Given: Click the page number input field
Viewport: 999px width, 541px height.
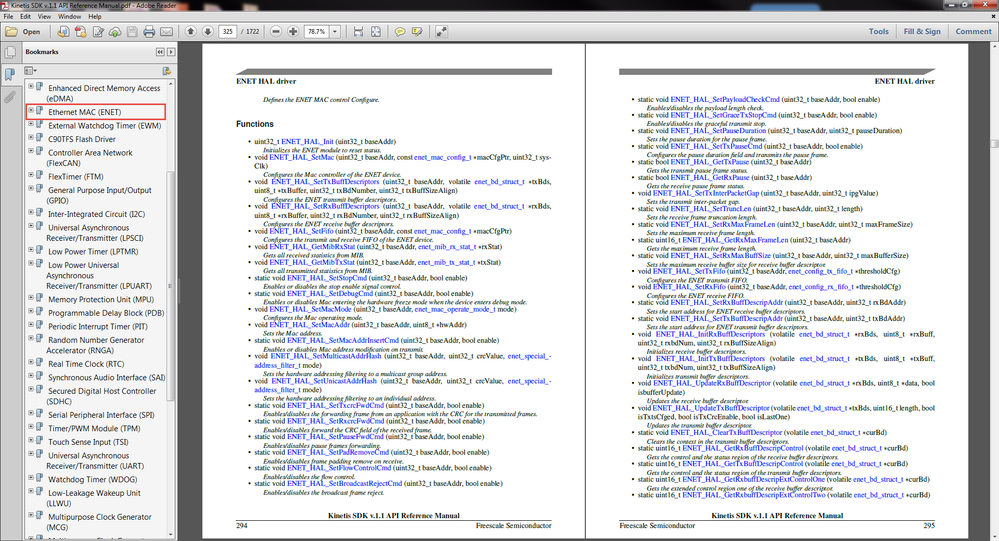Looking at the screenshot, I should point(227,31).
